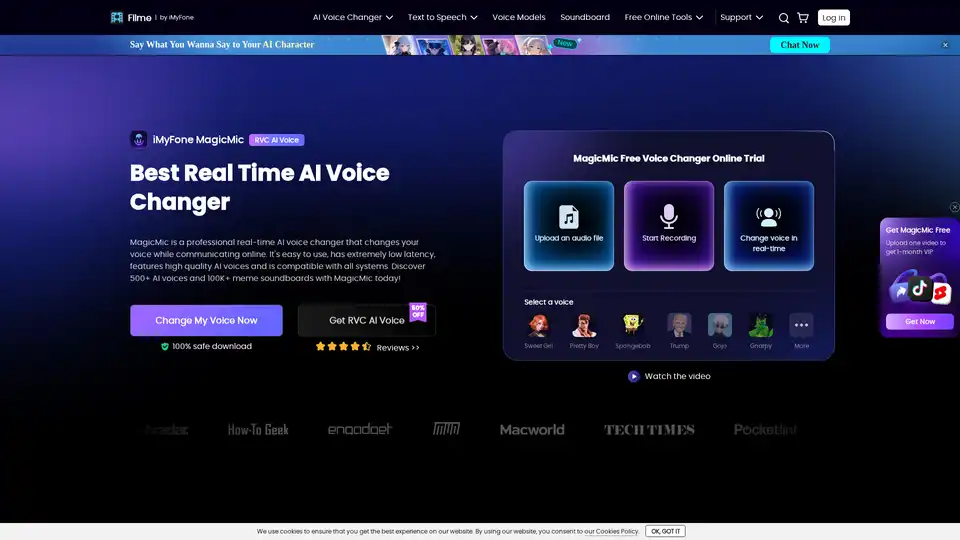Image resolution: width=960 pixels, height=540 pixels.
Task: Expand the Text to Speech dropdown
Action: tap(442, 18)
